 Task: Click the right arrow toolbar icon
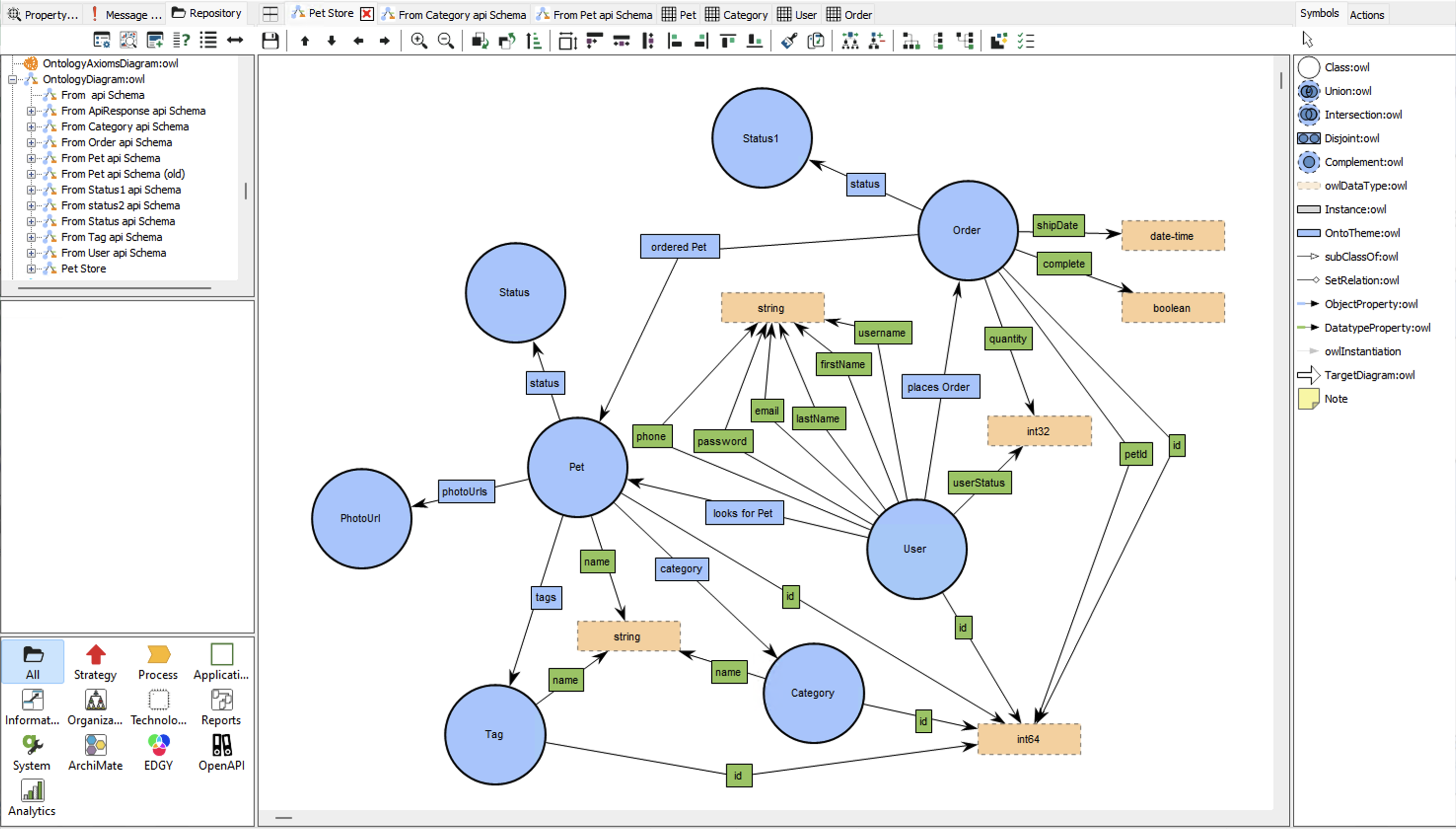(x=385, y=40)
